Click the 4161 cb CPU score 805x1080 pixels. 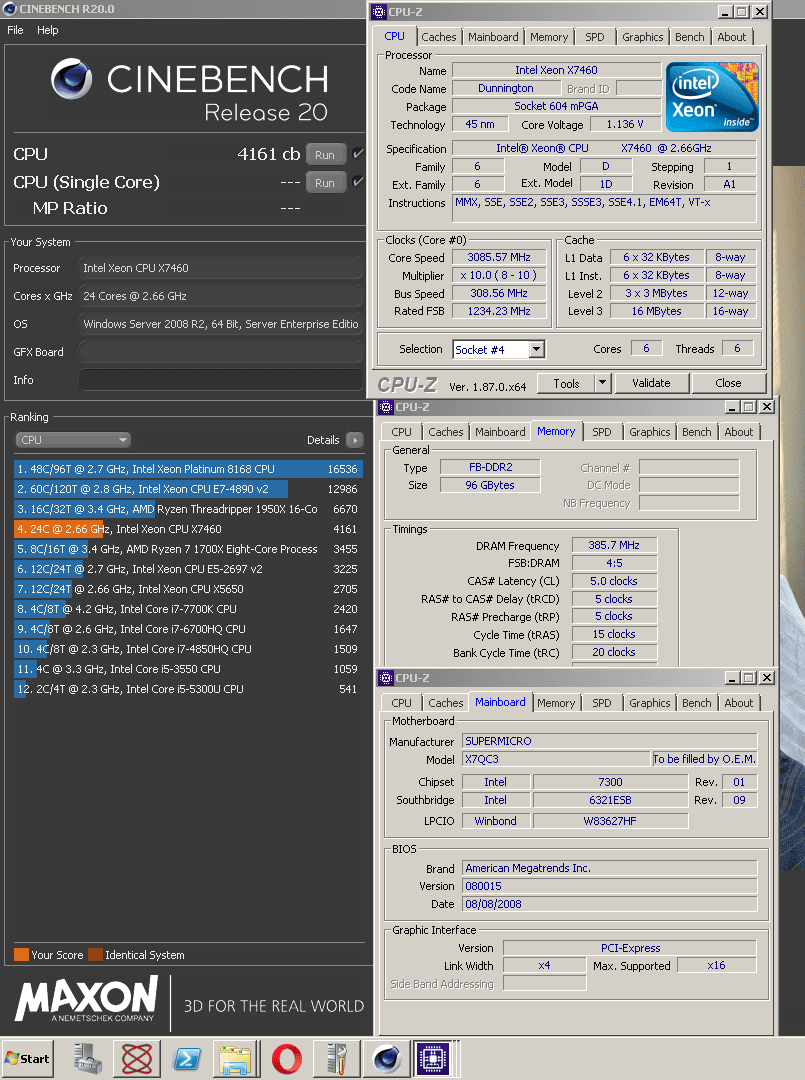[x=269, y=154]
